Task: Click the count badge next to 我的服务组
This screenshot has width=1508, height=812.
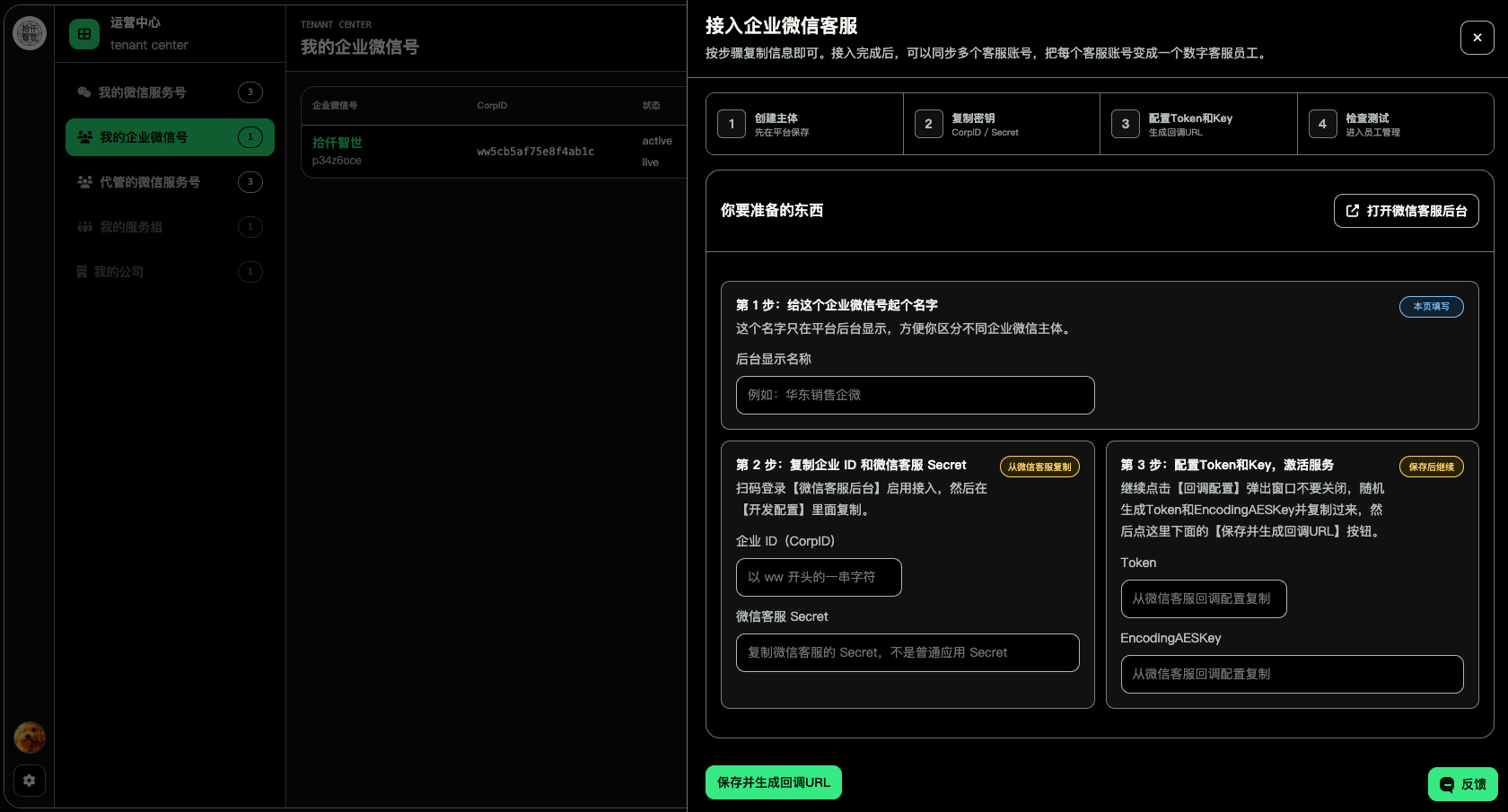Action: tap(250, 227)
